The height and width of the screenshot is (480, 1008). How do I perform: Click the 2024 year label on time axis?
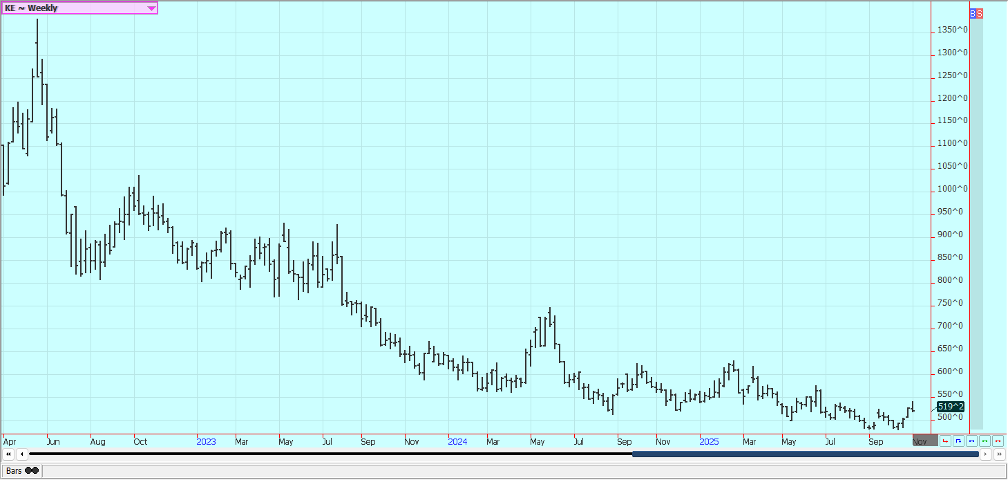457,441
